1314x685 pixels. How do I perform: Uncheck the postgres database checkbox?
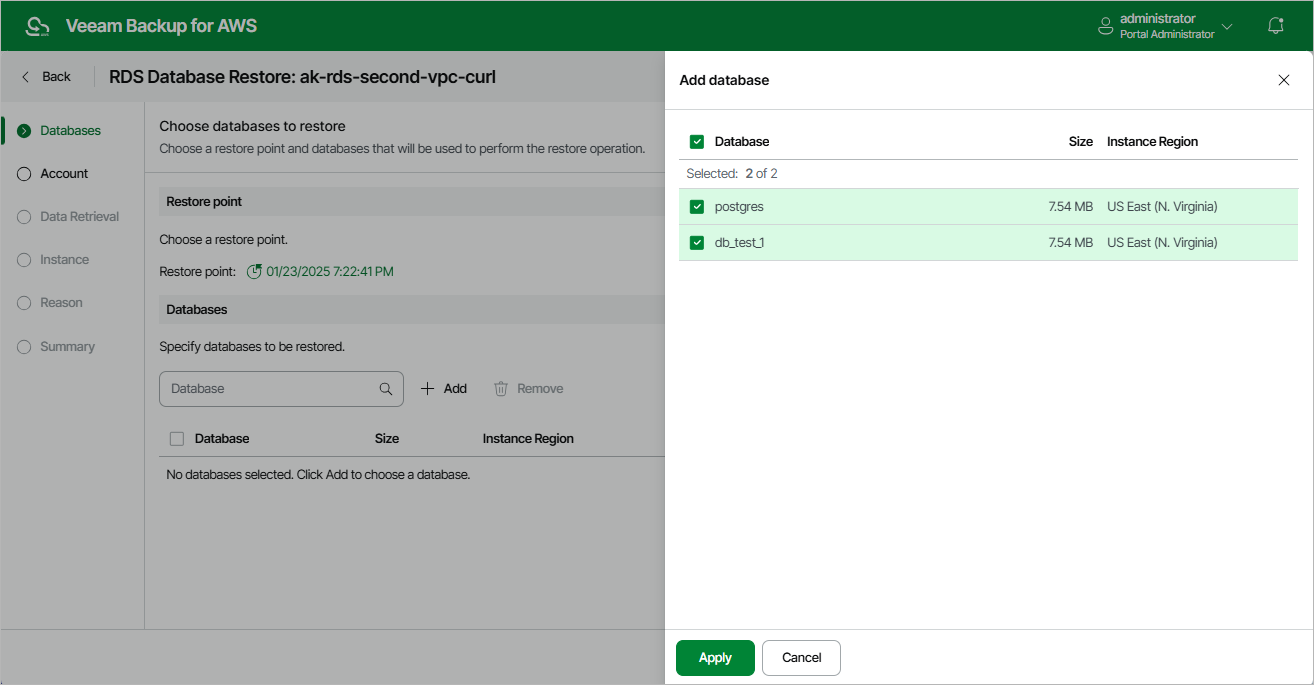pos(697,207)
